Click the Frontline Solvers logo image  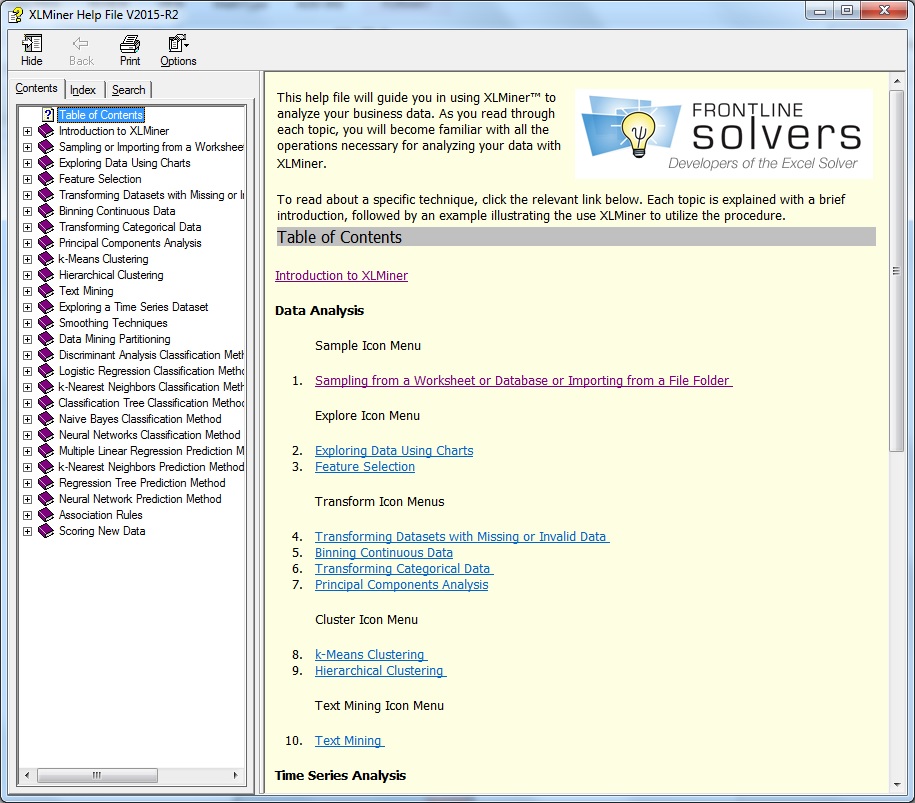click(723, 133)
